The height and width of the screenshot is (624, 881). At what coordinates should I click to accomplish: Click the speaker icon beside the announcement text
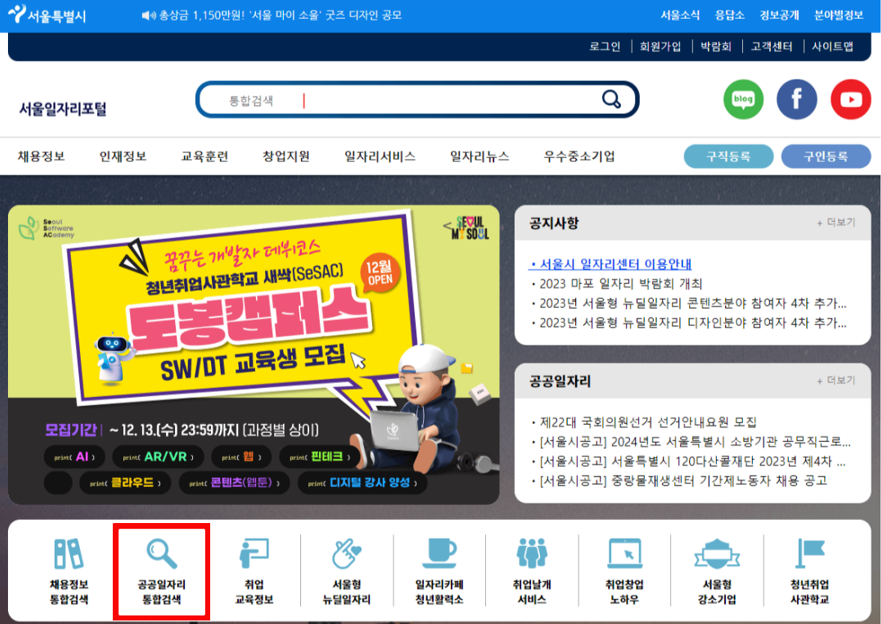tap(148, 15)
